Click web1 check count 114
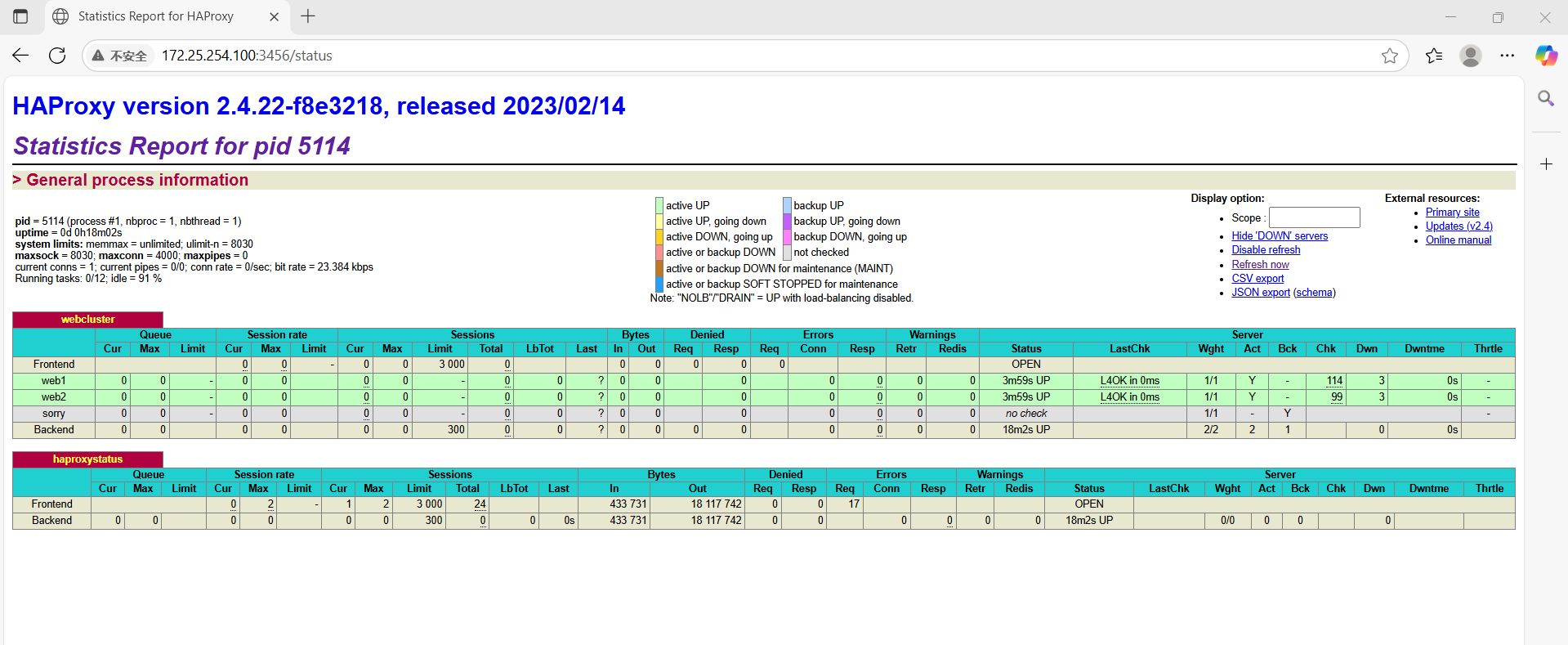1568x645 pixels. coord(1334,381)
